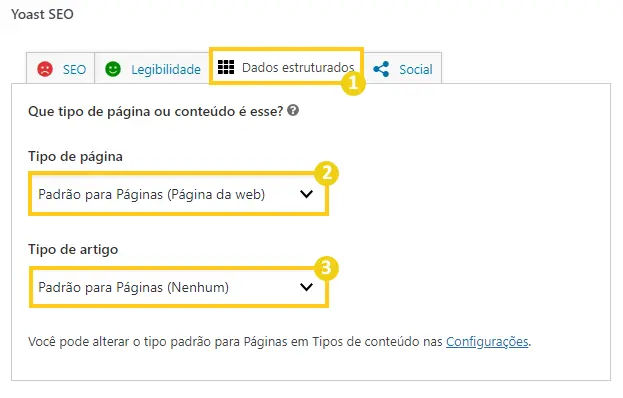Follow the Configurações link

point(487,342)
